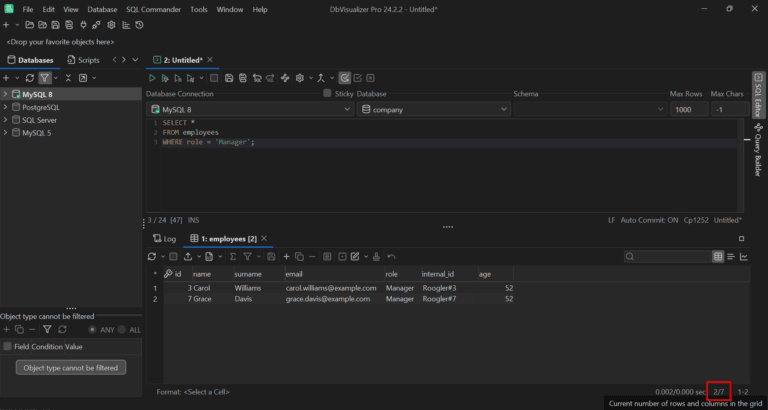
Task: Open the Log tab in results
Action: point(164,239)
